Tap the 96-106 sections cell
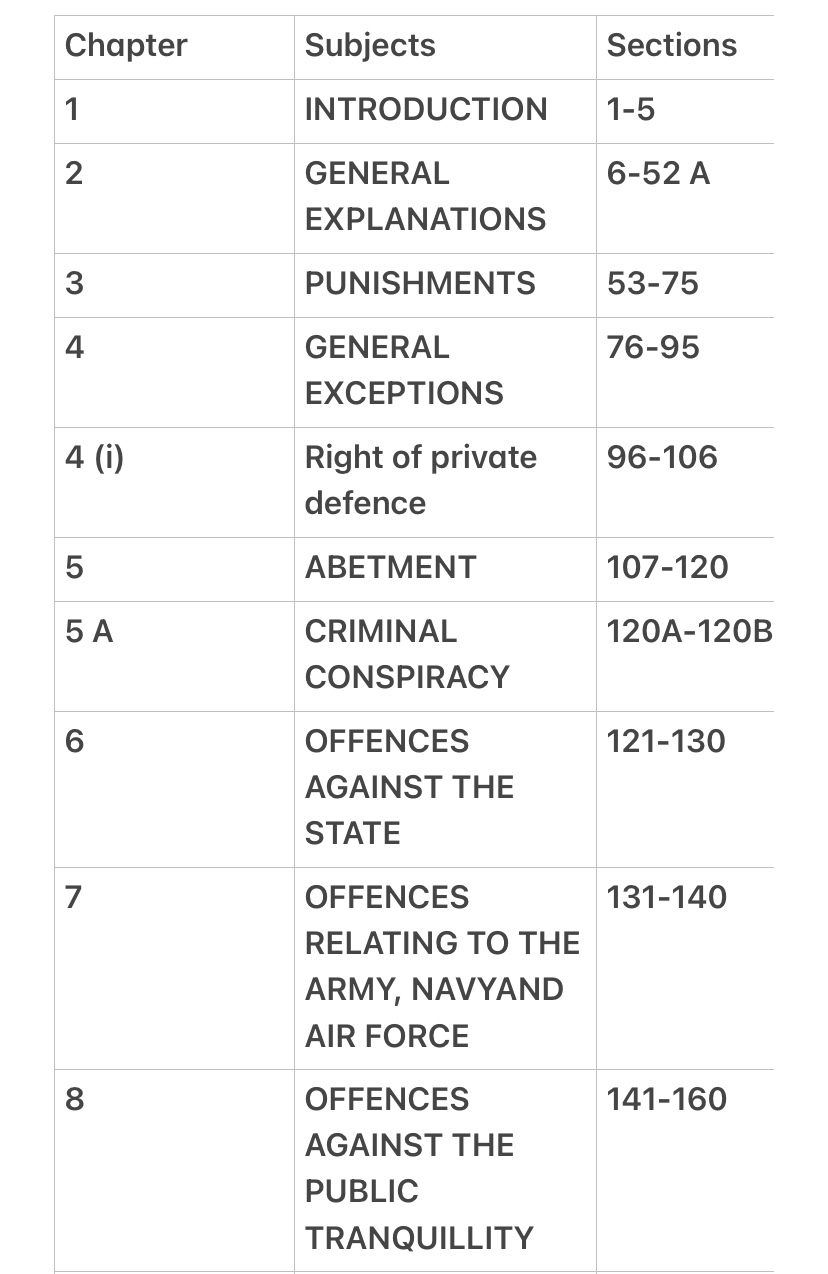This screenshot has height=1274, width=828. (662, 458)
